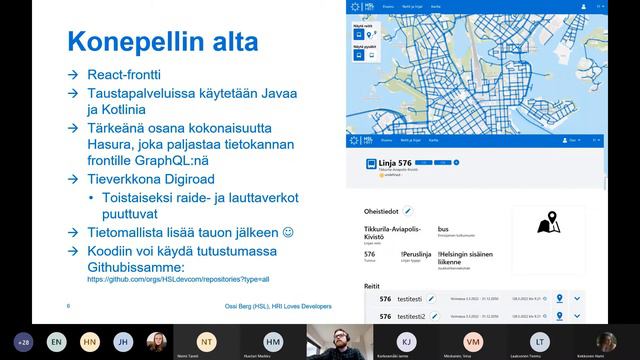Click the HSL logo in the Linja page header
Screen dimensions: 640x360
[x=361, y=140]
